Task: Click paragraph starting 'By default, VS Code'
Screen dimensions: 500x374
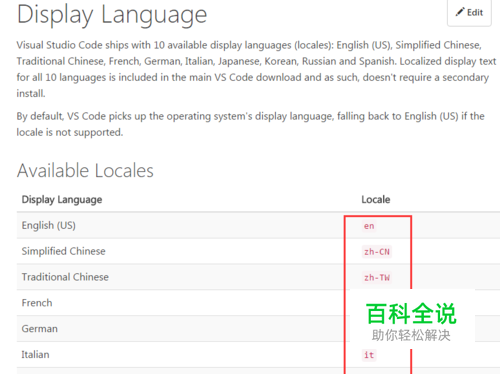Action: [x=250, y=124]
